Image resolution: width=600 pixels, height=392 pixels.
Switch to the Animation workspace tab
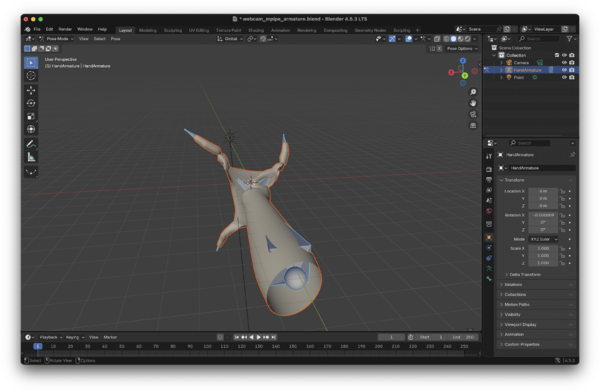click(x=280, y=30)
